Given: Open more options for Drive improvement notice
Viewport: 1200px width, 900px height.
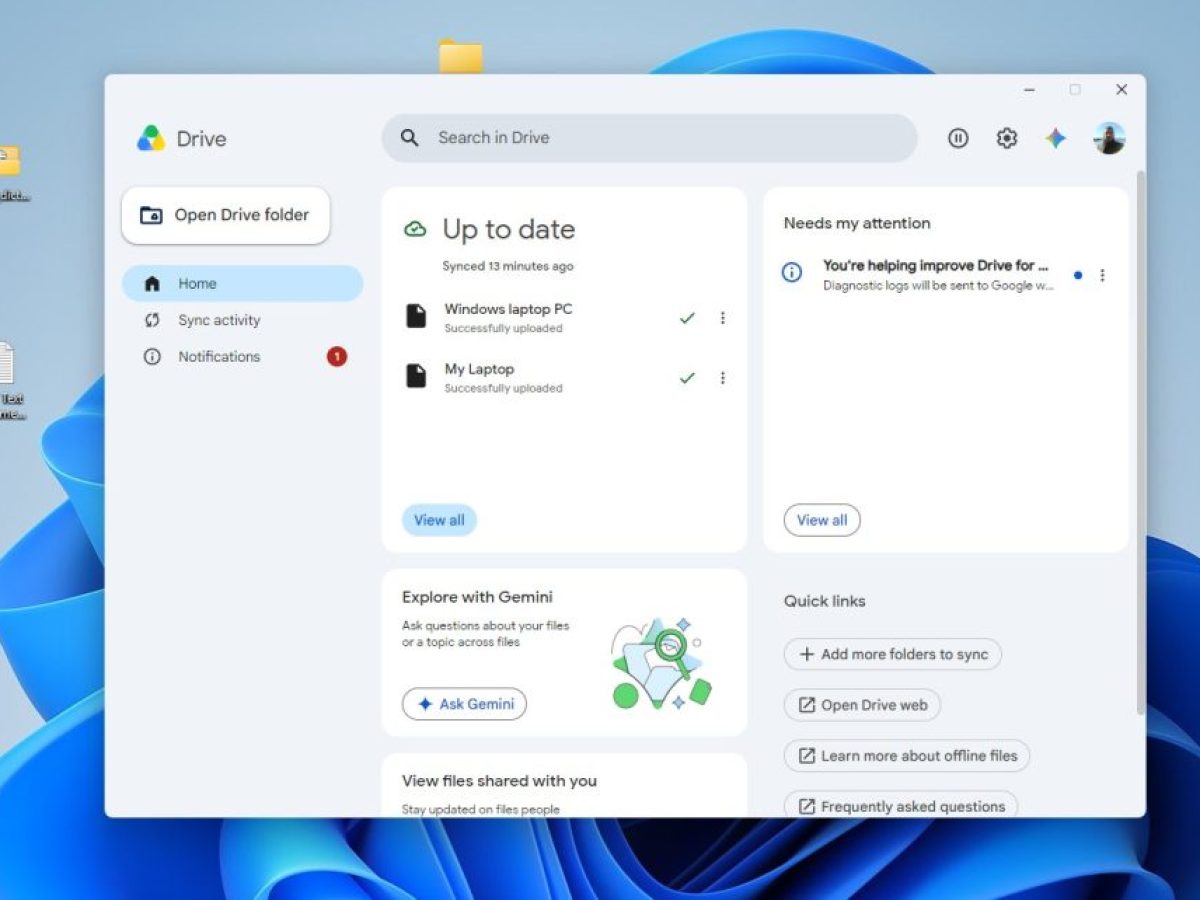Looking at the screenshot, I should point(1102,275).
